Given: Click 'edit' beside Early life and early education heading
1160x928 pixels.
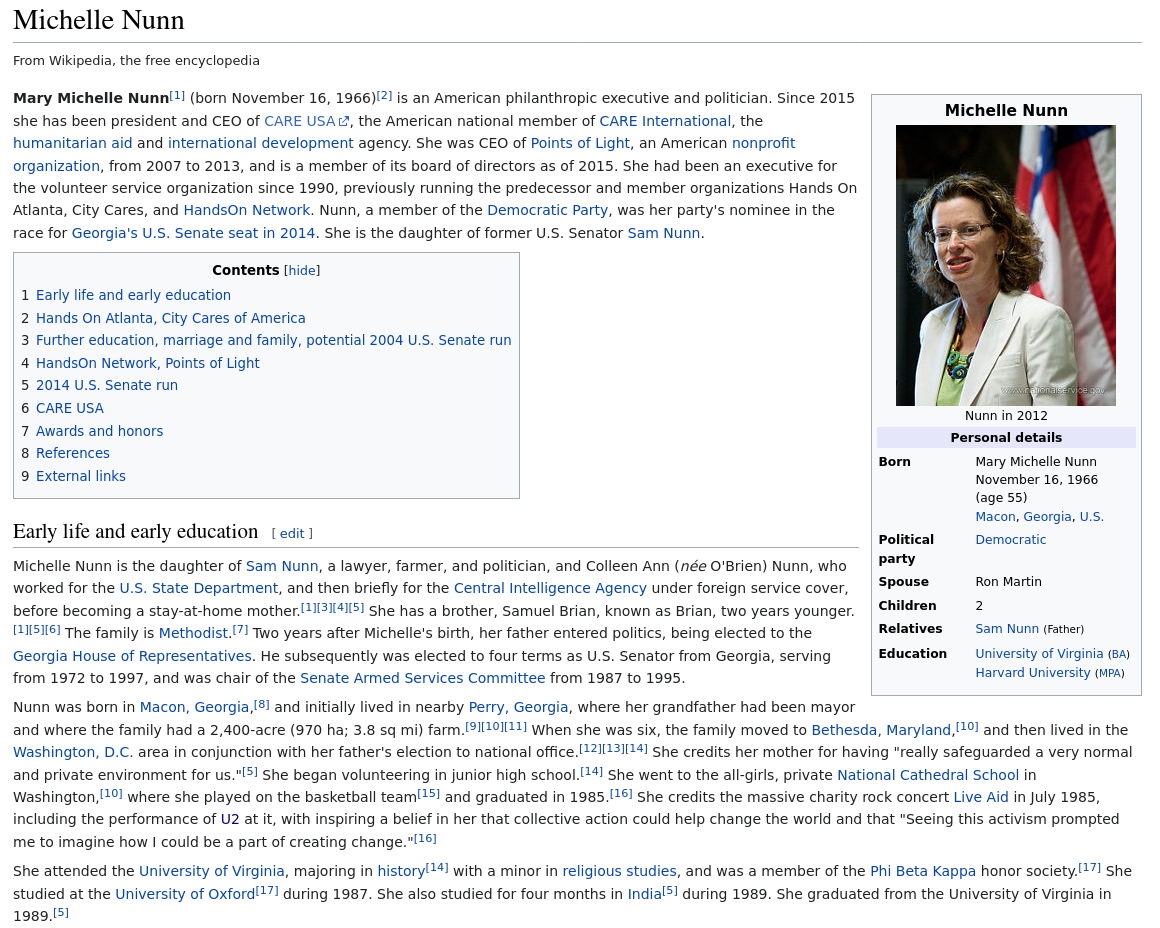Looking at the screenshot, I should pyautogui.click(x=291, y=534).
